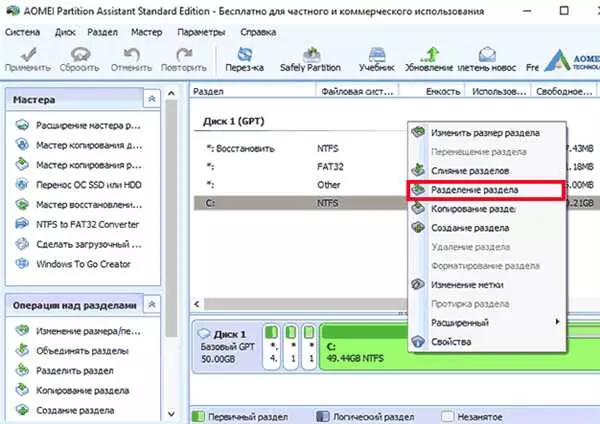Open the Раздел menu

[103, 32]
